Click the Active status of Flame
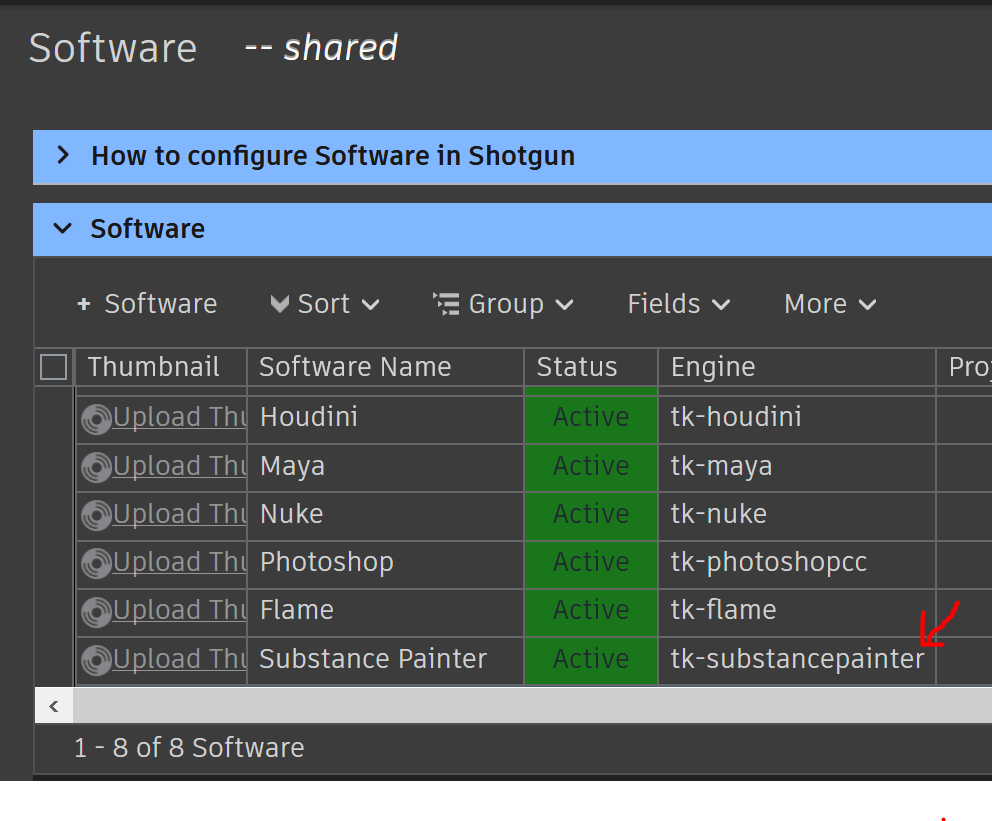Viewport: 992px width, 821px height. [592, 612]
